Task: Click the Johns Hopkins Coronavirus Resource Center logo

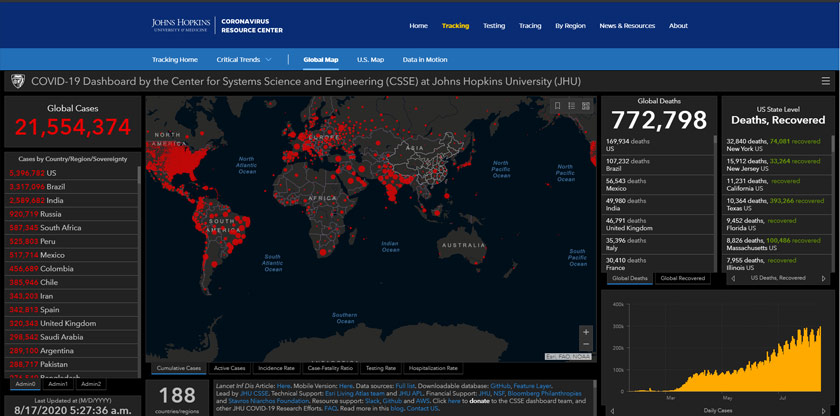Action: click(217, 26)
